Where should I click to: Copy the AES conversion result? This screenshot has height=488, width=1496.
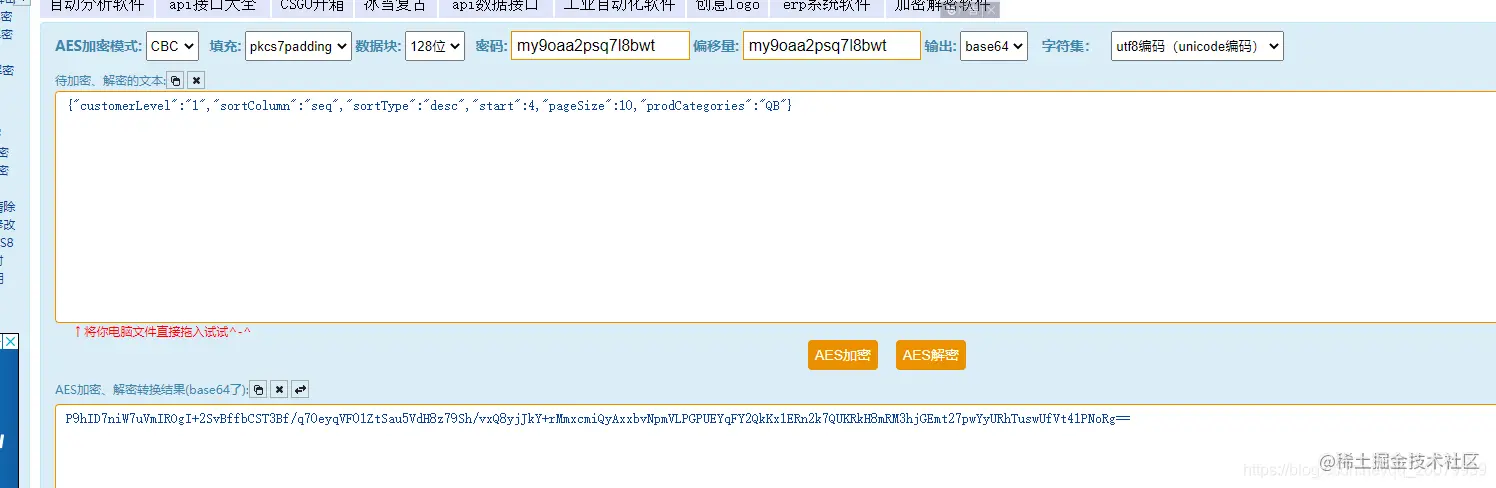pos(258,389)
